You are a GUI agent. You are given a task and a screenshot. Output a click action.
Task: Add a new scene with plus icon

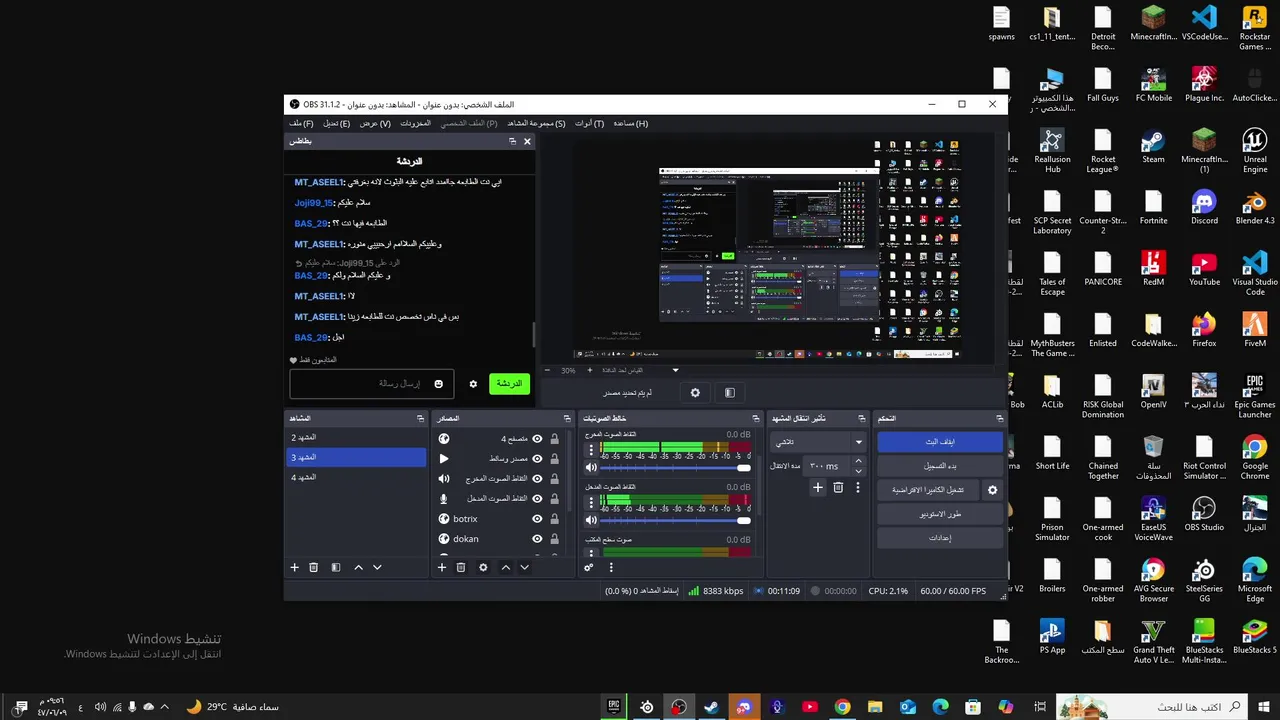tap(294, 567)
